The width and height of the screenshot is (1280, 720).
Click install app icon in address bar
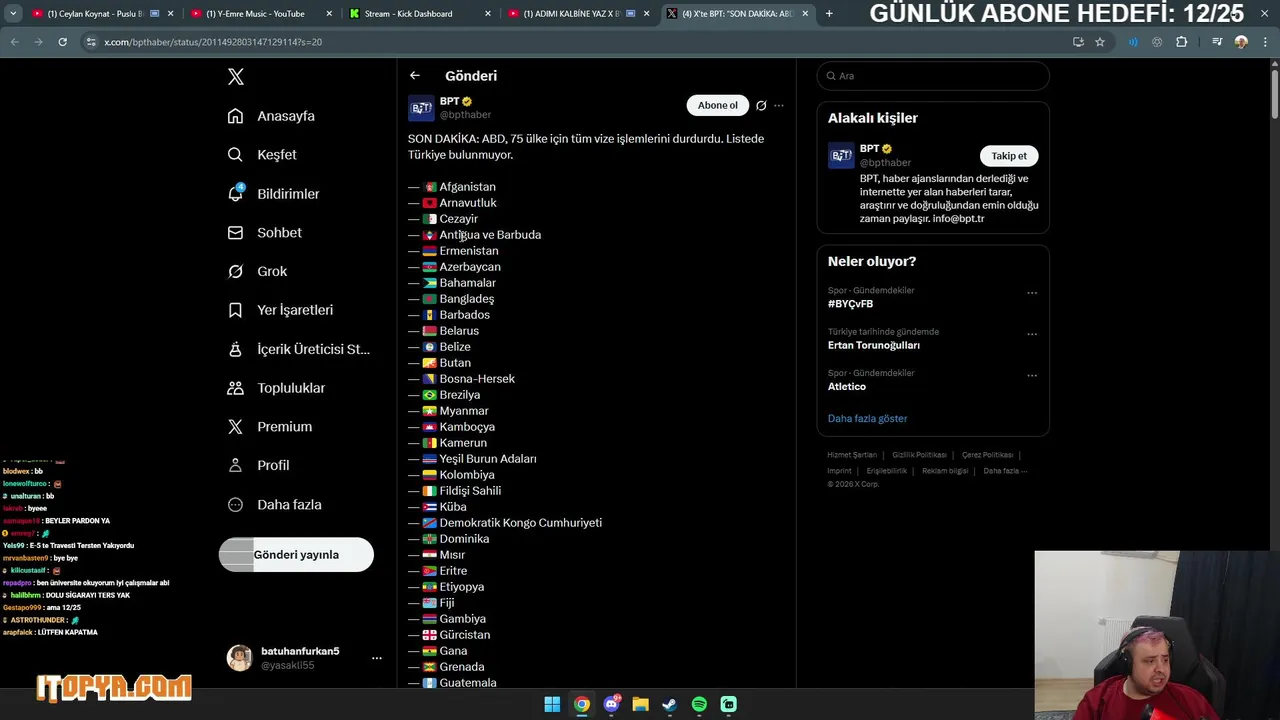pyautogui.click(x=1078, y=42)
